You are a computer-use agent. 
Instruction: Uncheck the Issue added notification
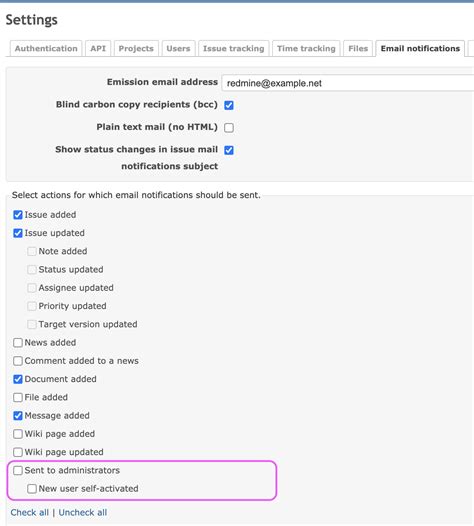[18, 215]
